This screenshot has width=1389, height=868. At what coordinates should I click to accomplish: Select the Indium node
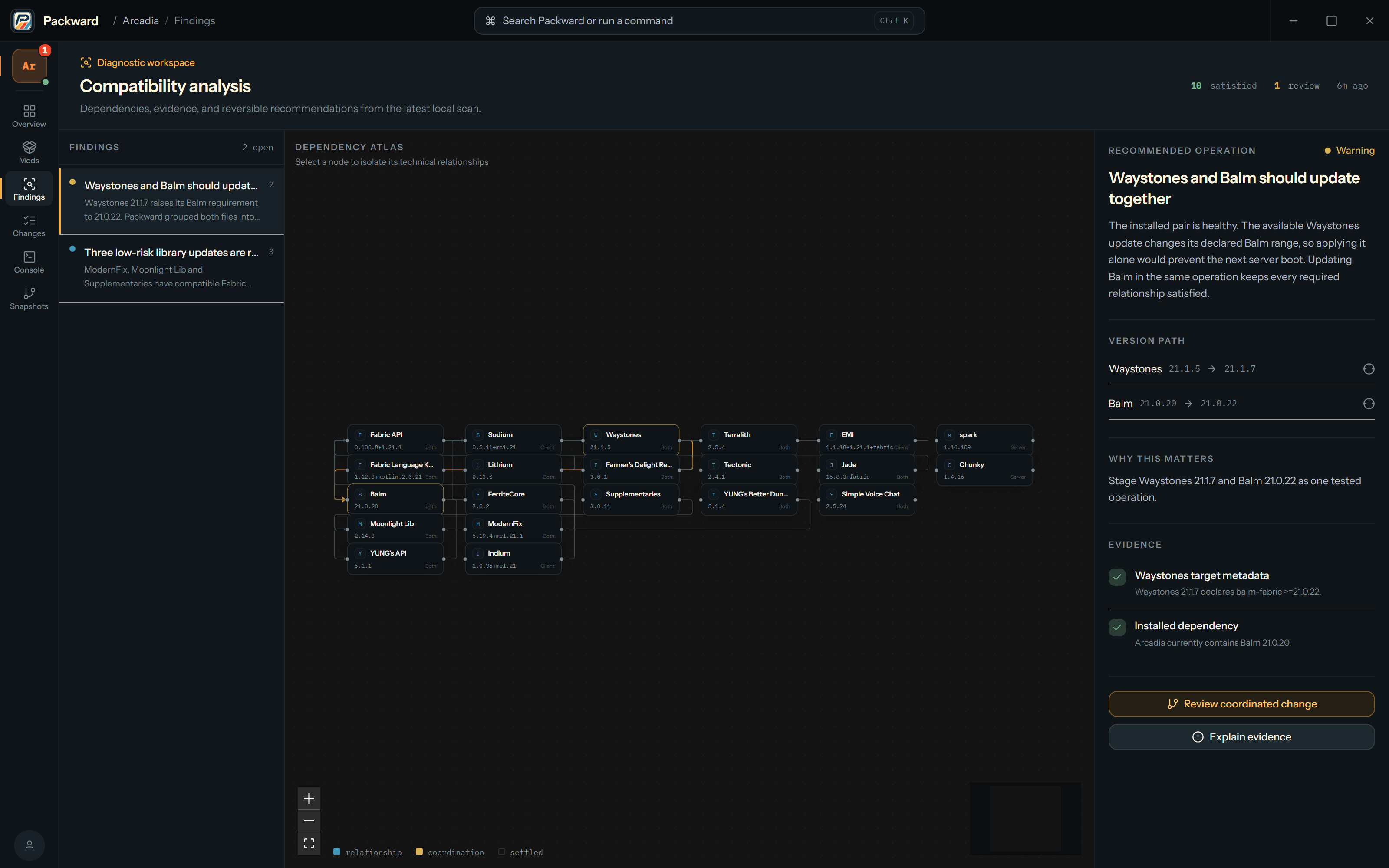pos(513,559)
